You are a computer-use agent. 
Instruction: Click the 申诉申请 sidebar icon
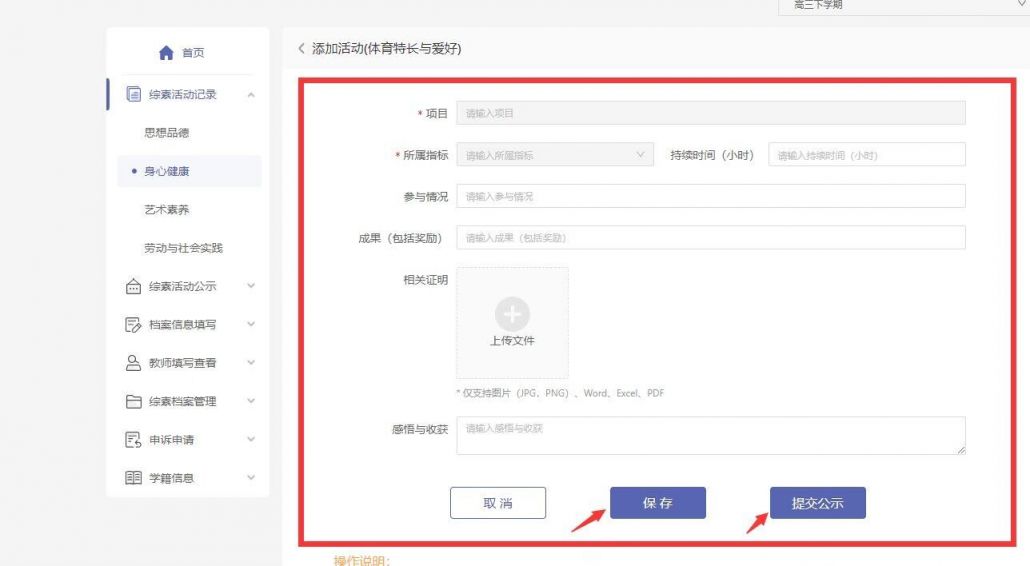tap(133, 440)
